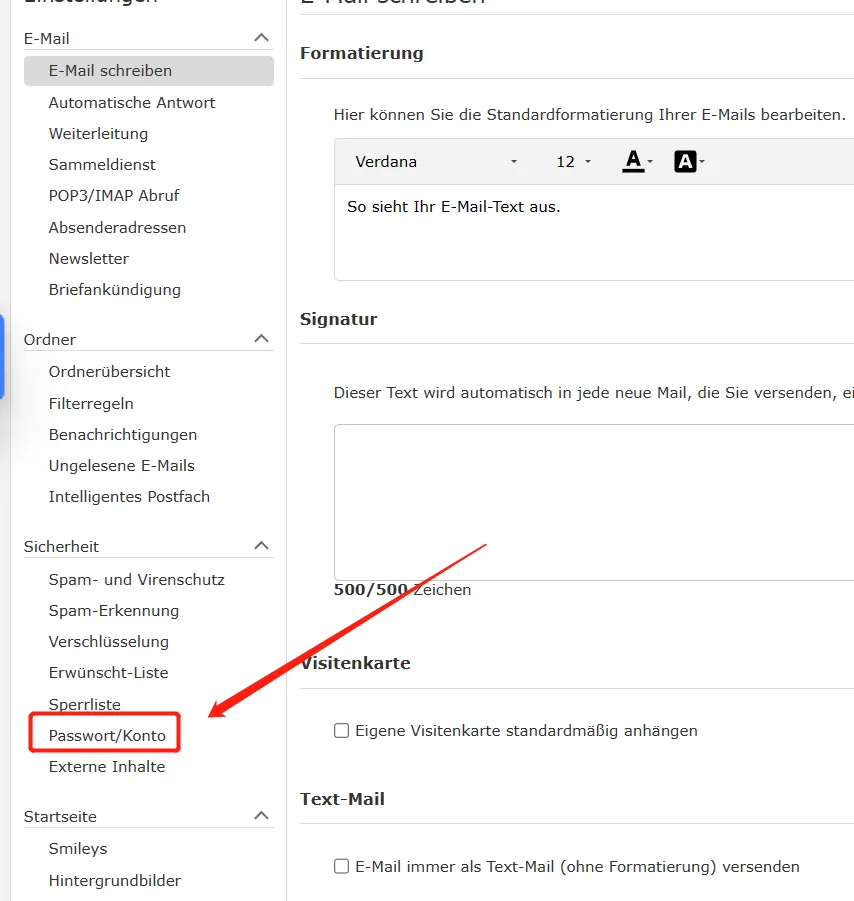Open the Sperrliste page
Screen dimensions: 854x901
84,704
